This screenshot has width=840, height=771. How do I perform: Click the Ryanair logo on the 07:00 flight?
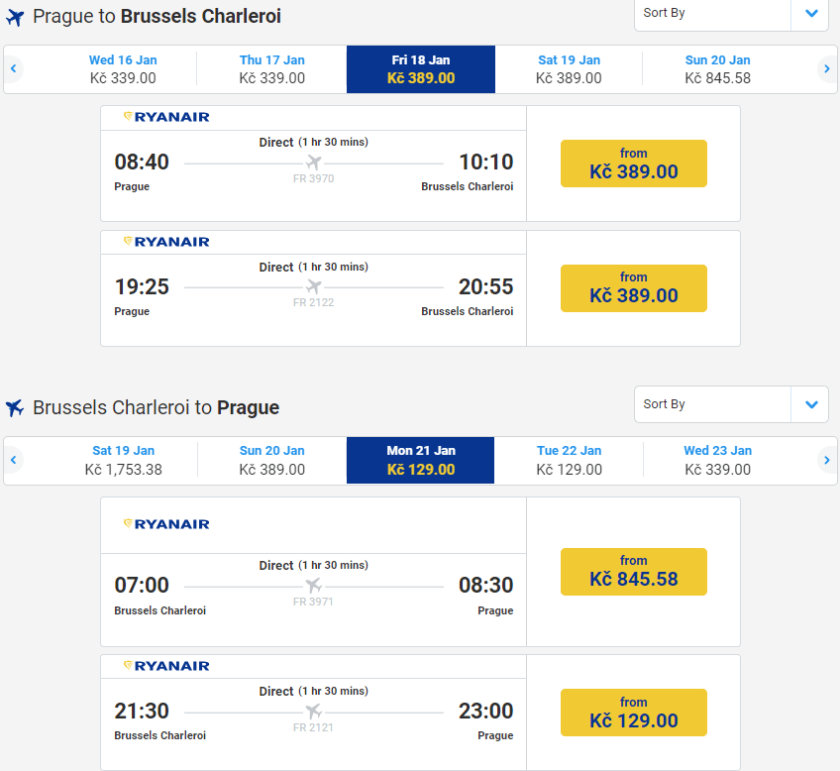pos(166,524)
